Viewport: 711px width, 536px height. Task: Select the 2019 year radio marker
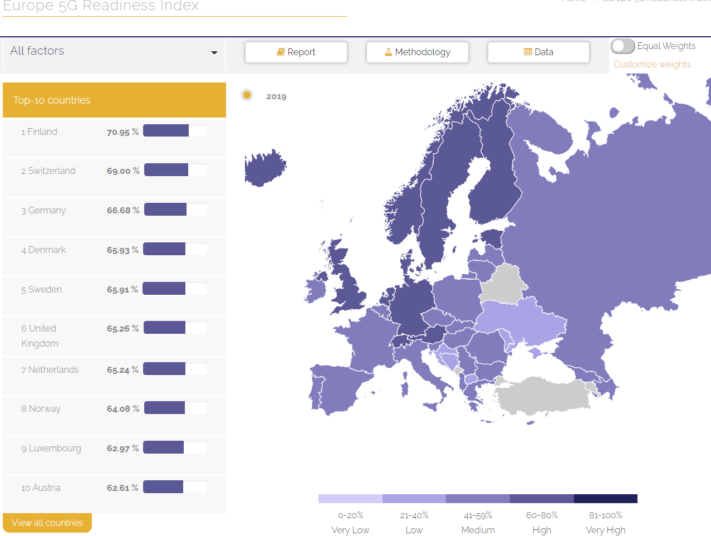[x=247, y=96]
